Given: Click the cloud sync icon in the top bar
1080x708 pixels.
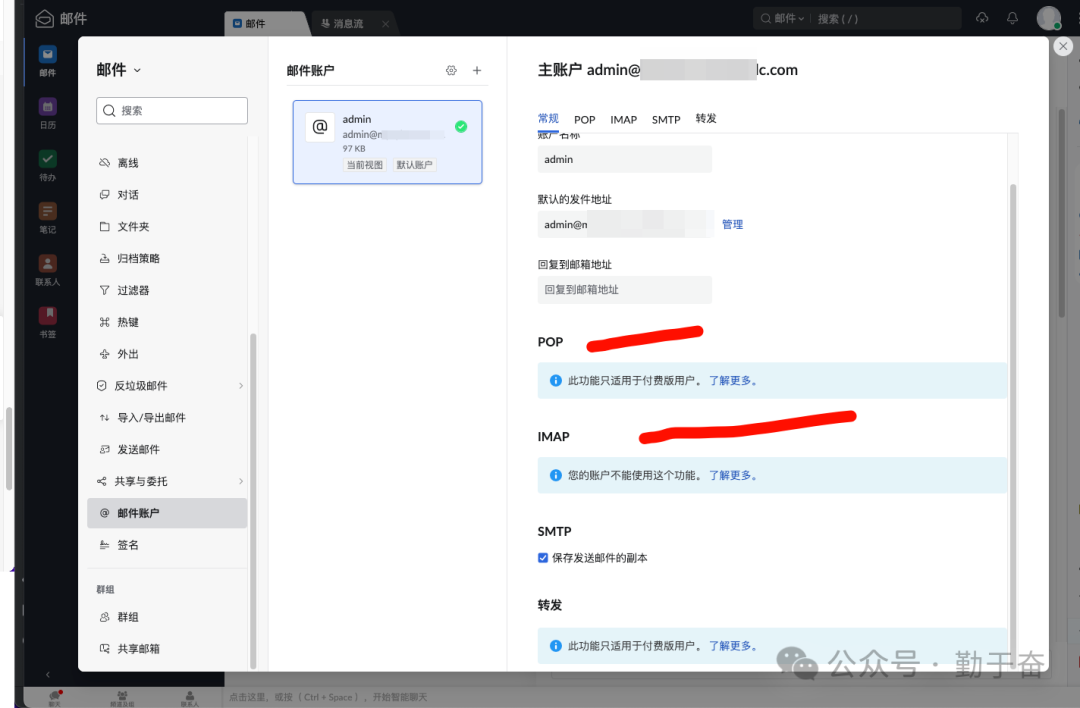Looking at the screenshot, I should point(981,17).
